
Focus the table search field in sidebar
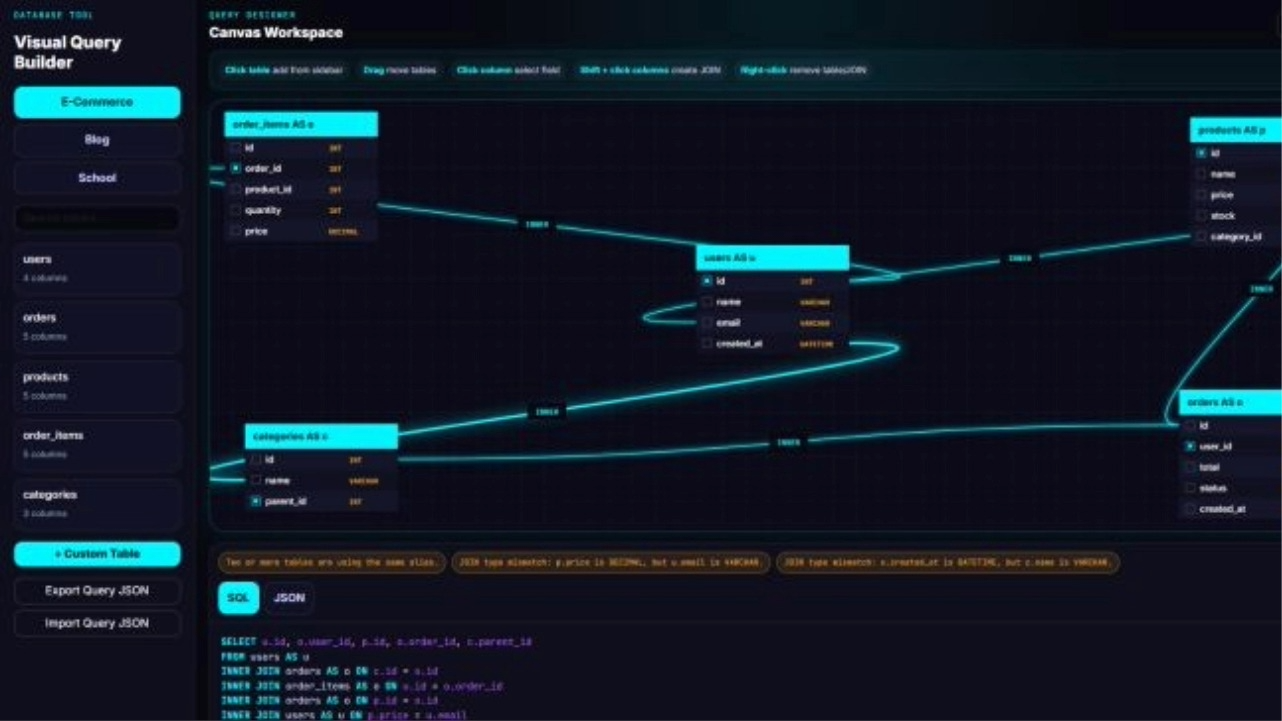pos(97,218)
